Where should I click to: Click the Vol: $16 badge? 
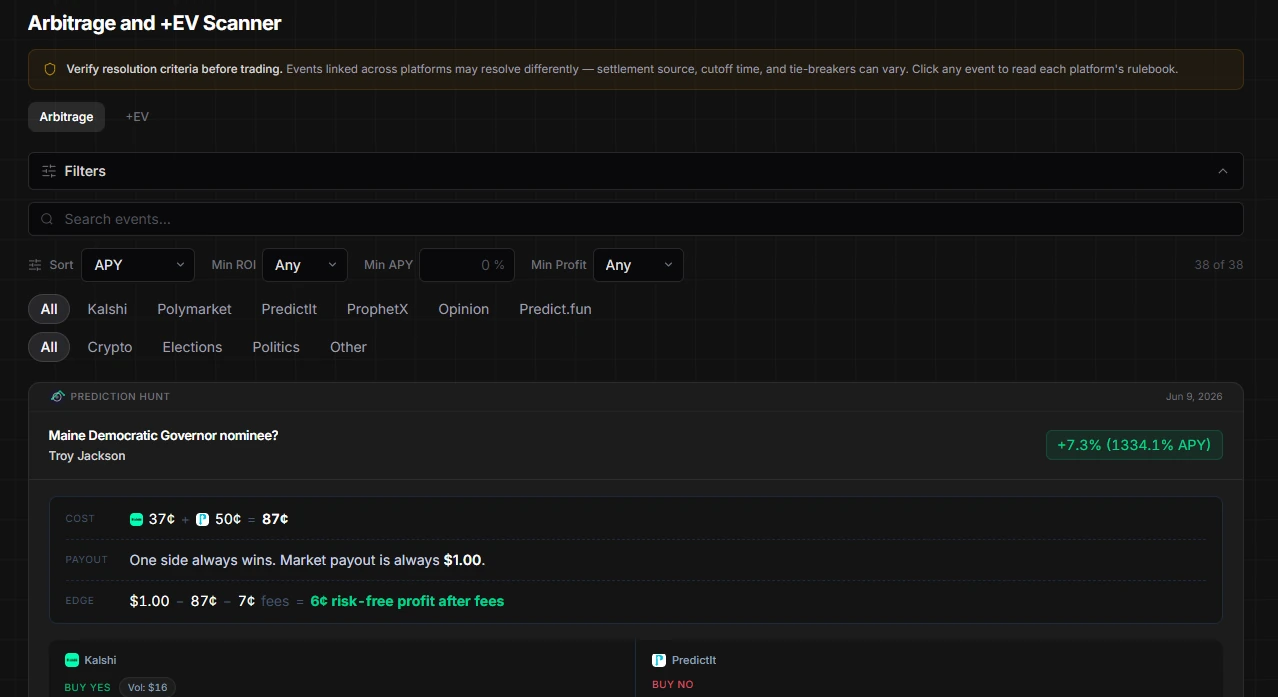tap(147, 687)
